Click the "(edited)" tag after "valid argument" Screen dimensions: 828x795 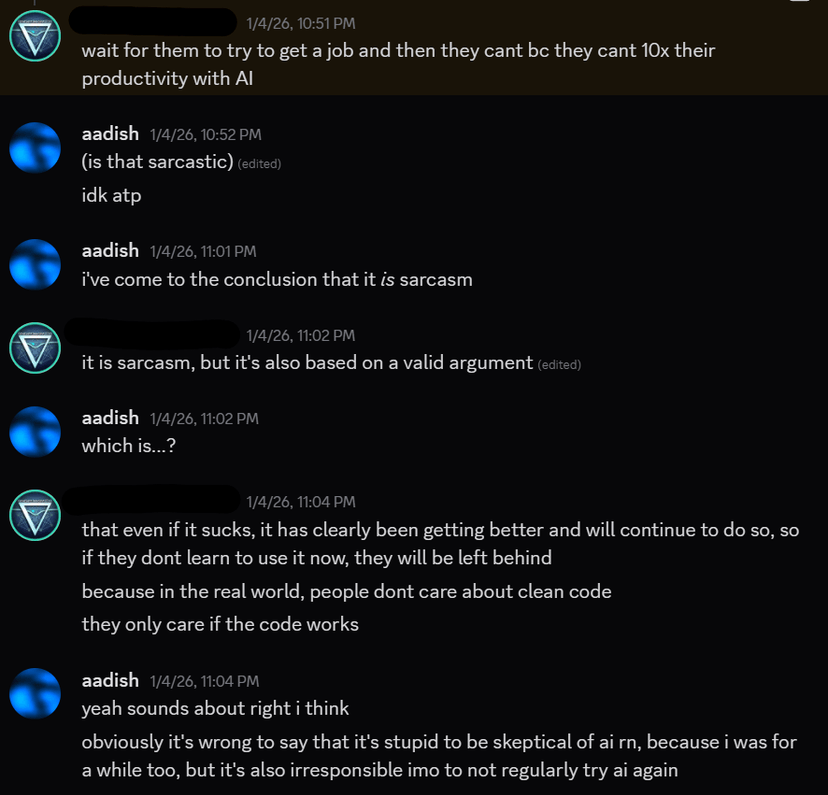(x=559, y=365)
